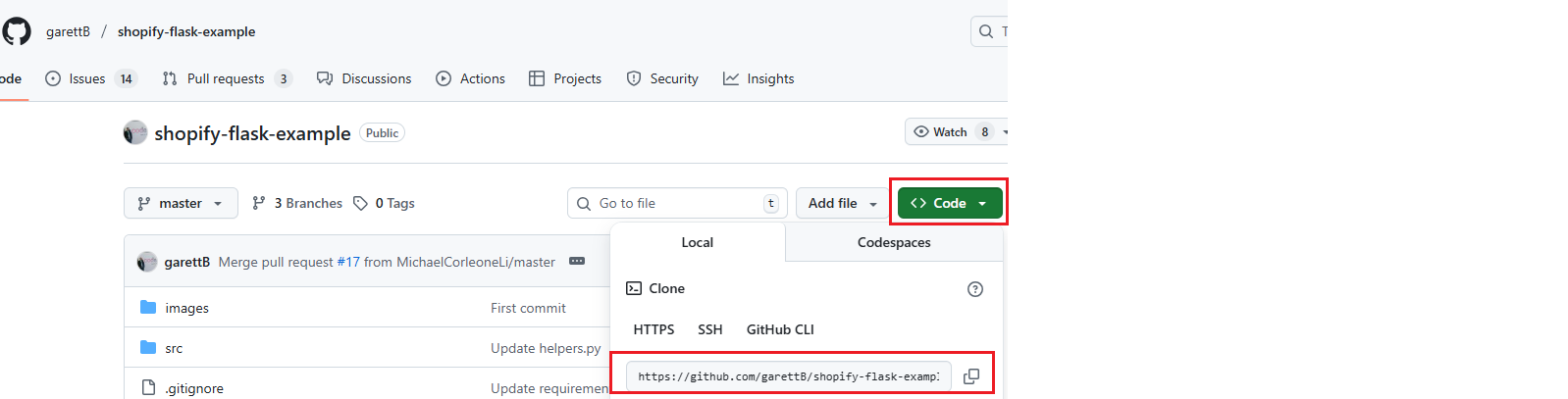1568x399 pixels.
Task: Copy the clone URL to clipboard
Action: tap(971, 376)
